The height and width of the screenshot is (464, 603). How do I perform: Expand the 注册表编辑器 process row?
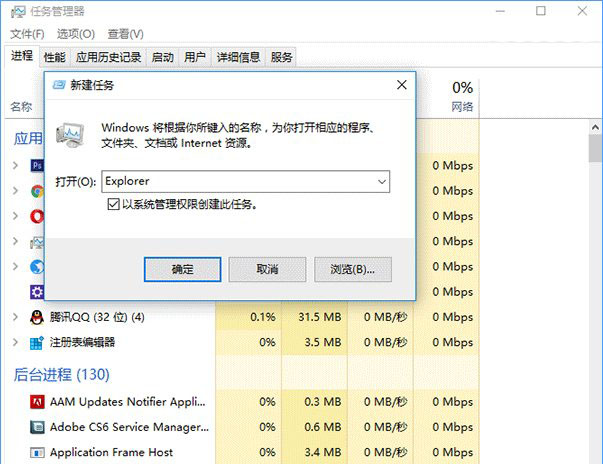click(15, 342)
